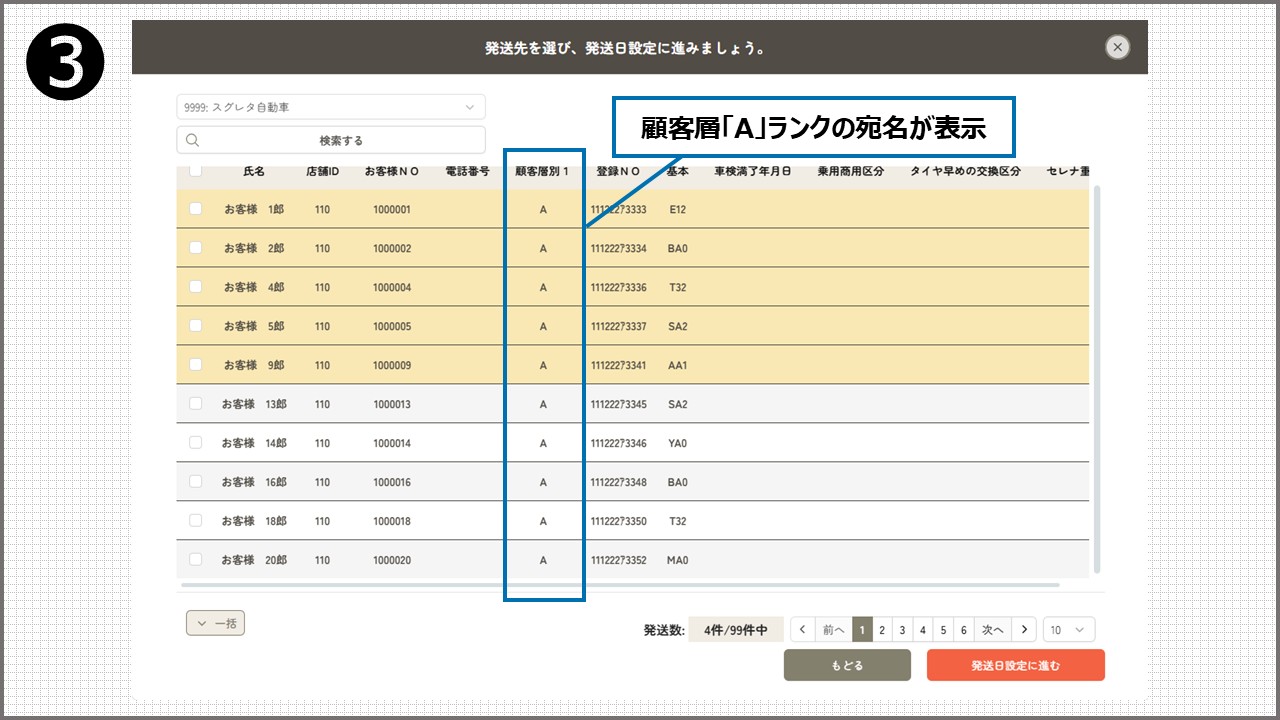Click the horizontal scrollbar under the table

(x=620, y=584)
